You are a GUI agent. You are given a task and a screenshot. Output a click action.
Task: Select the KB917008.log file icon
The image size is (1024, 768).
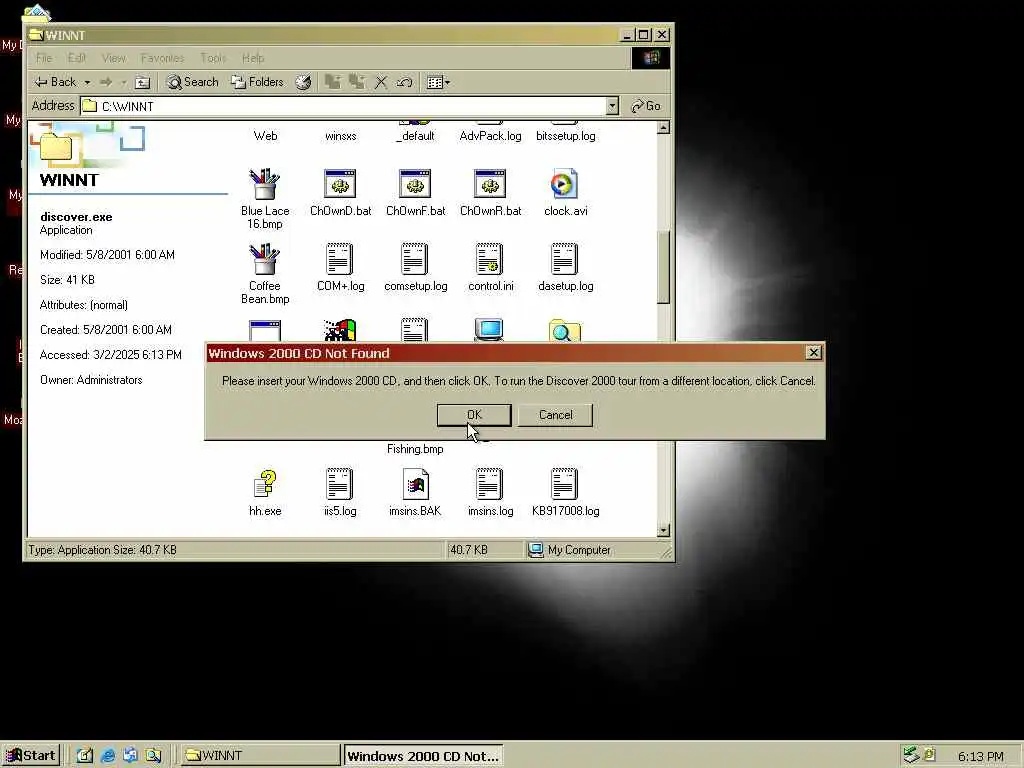[x=565, y=485]
